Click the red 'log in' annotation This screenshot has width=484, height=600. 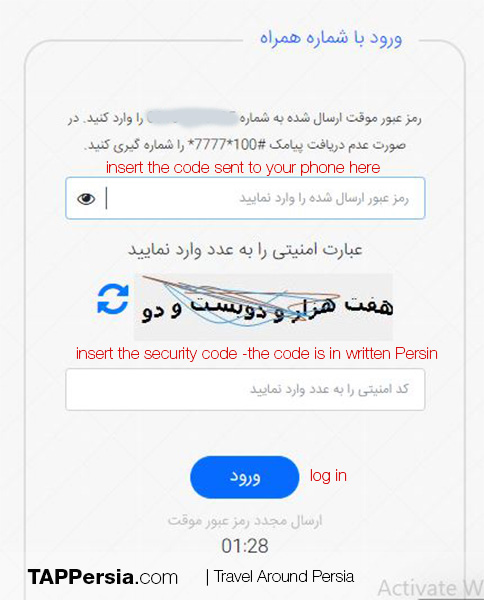328,476
